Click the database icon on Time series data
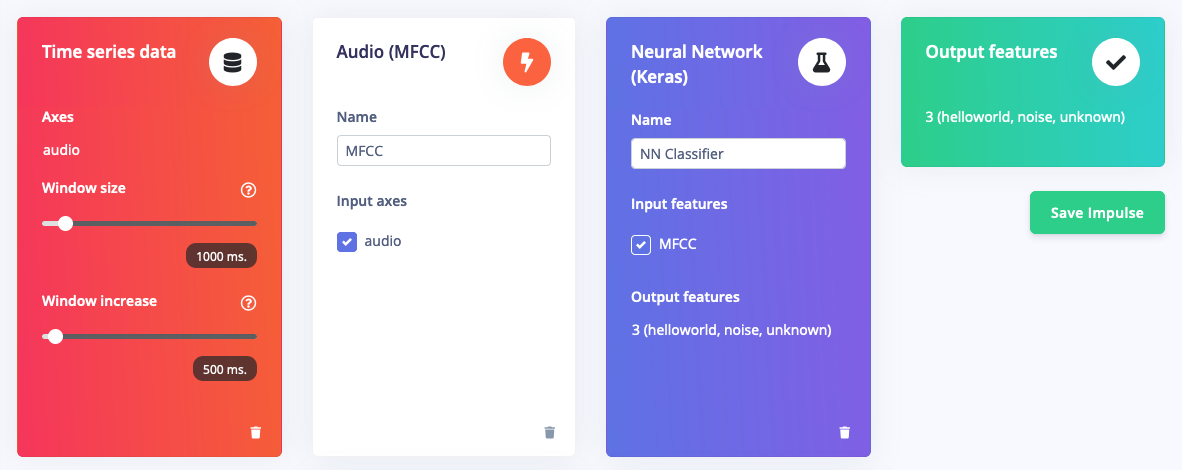 [x=233, y=62]
